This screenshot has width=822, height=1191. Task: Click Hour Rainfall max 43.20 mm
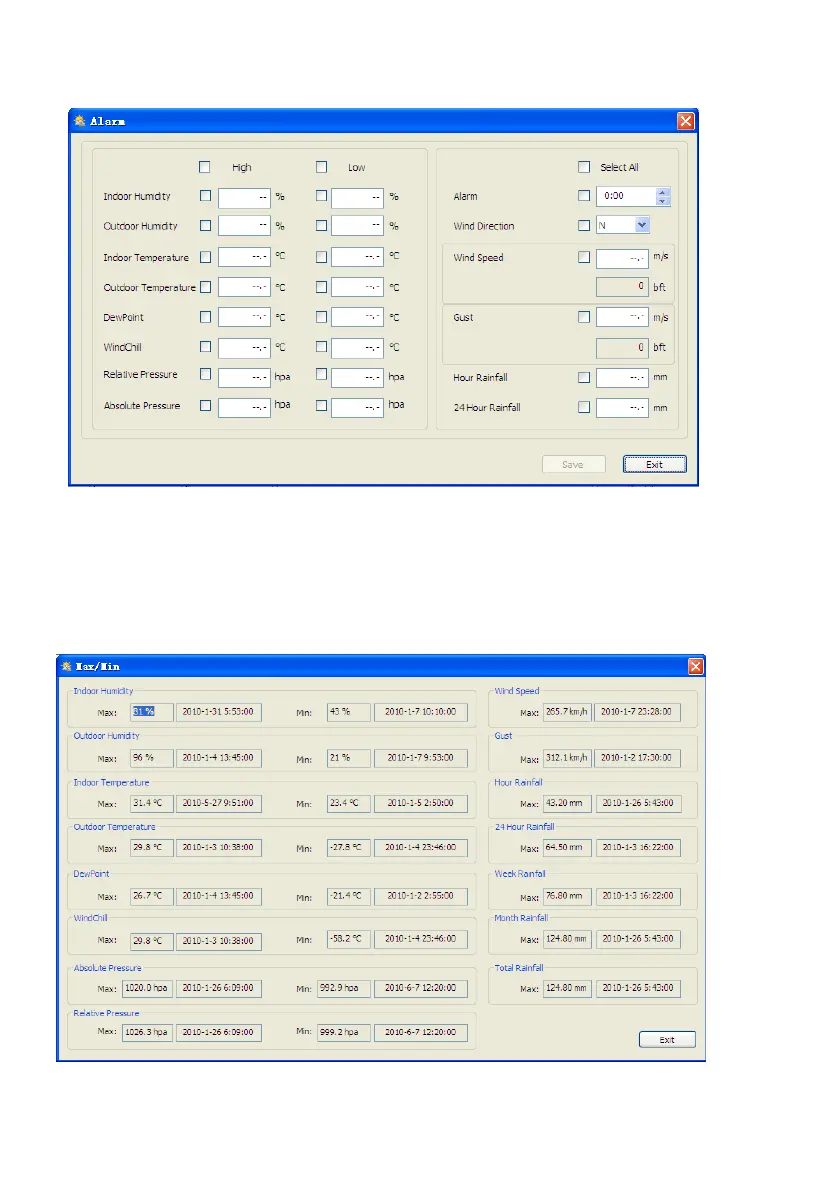tap(567, 803)
